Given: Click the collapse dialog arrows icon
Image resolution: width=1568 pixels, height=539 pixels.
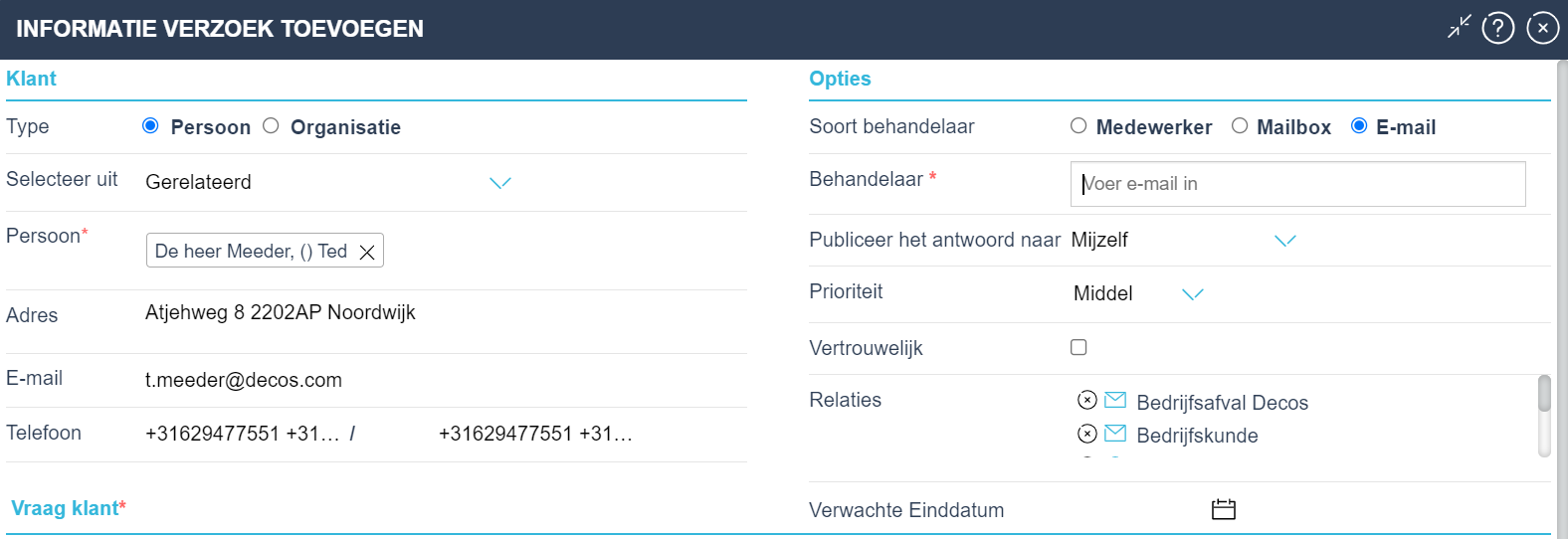Looking at the screenshot, I should coord(1459,27).
